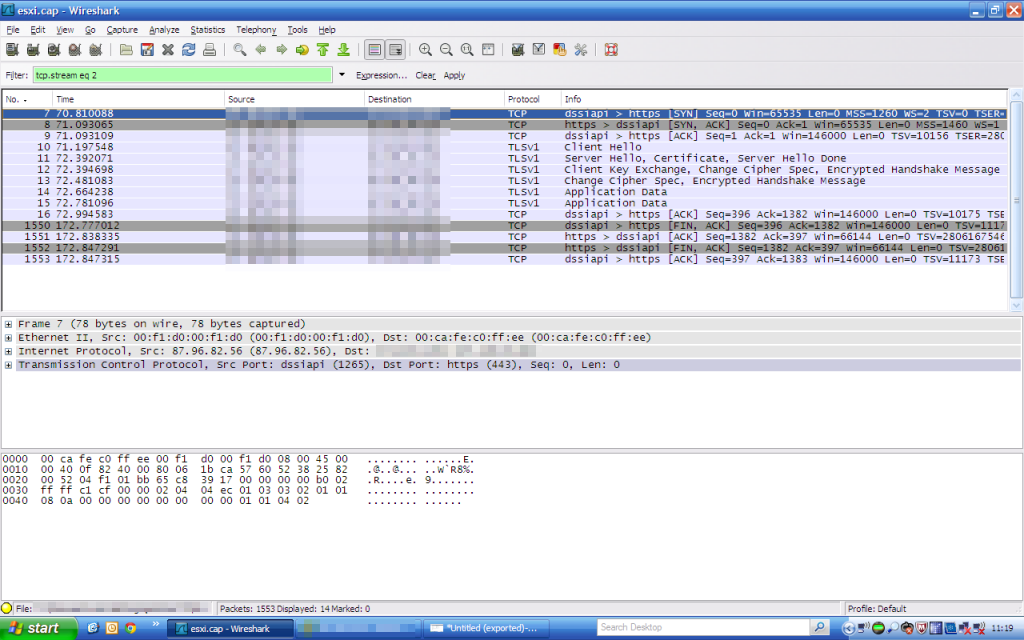
Task: Find a packet with magnifier icon
Action: tap(240, 50)
